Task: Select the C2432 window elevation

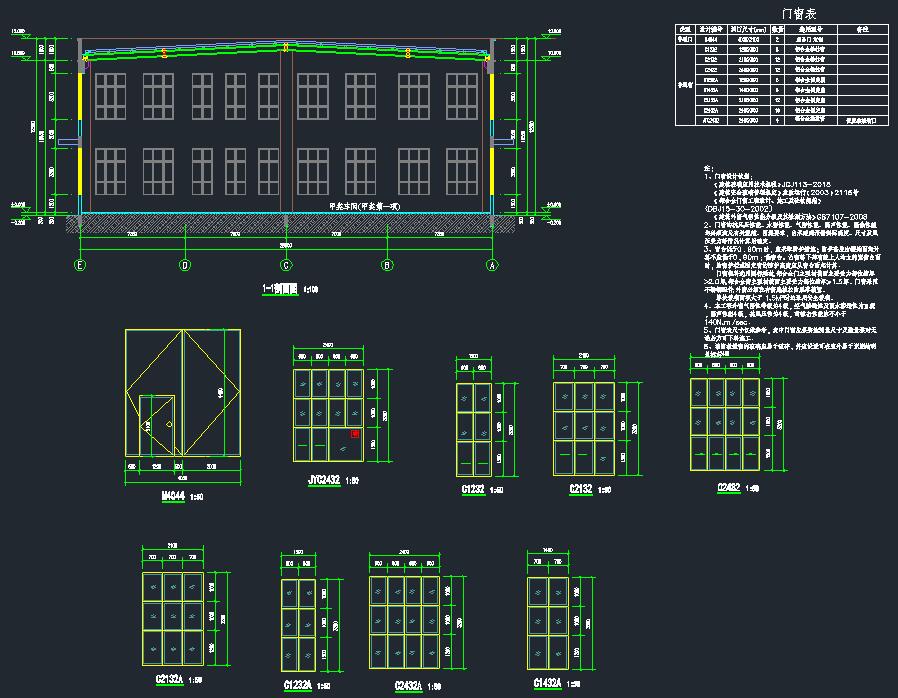Action: coord(725,426)
